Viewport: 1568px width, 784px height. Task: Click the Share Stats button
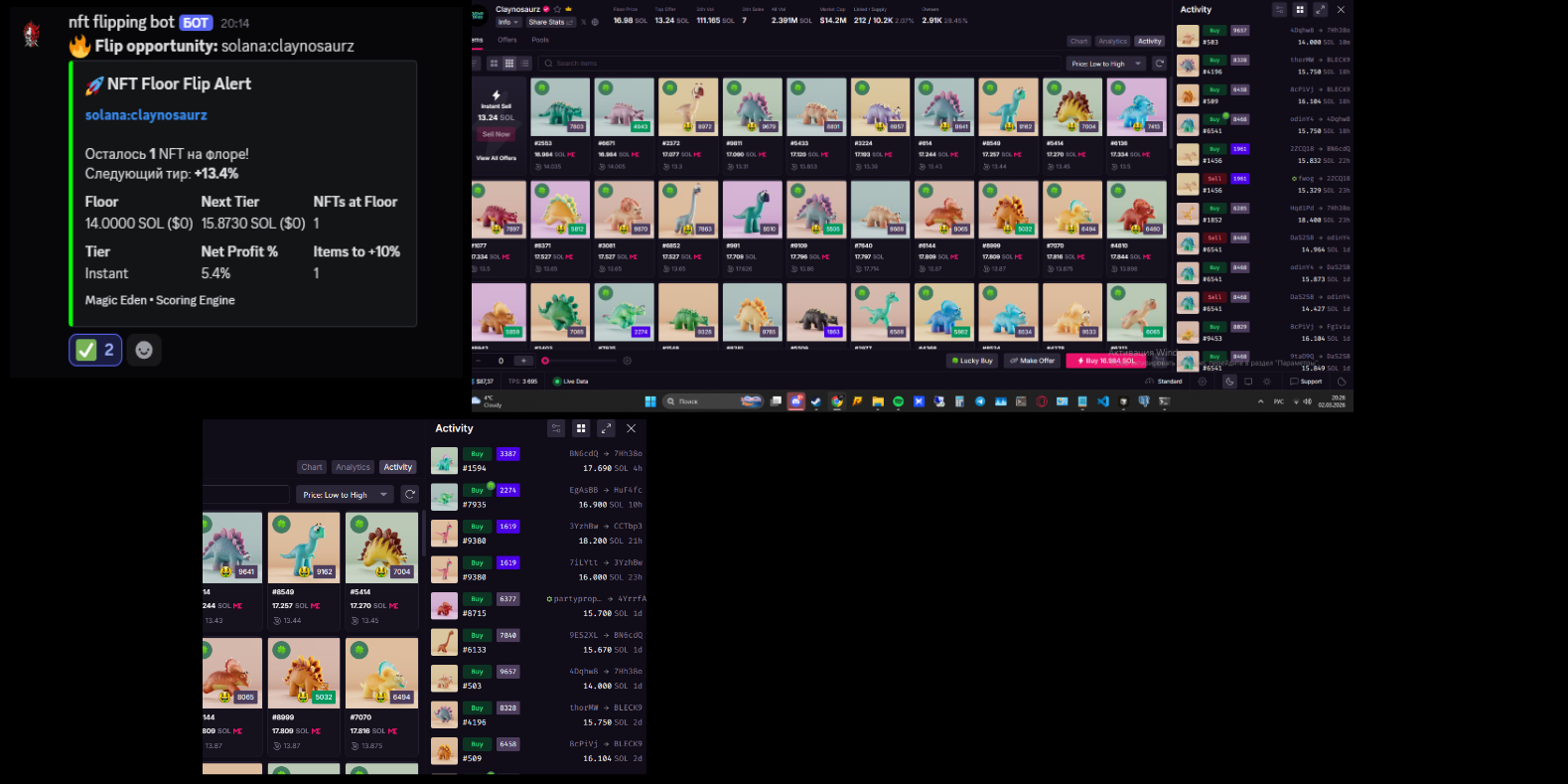point(551,22)
